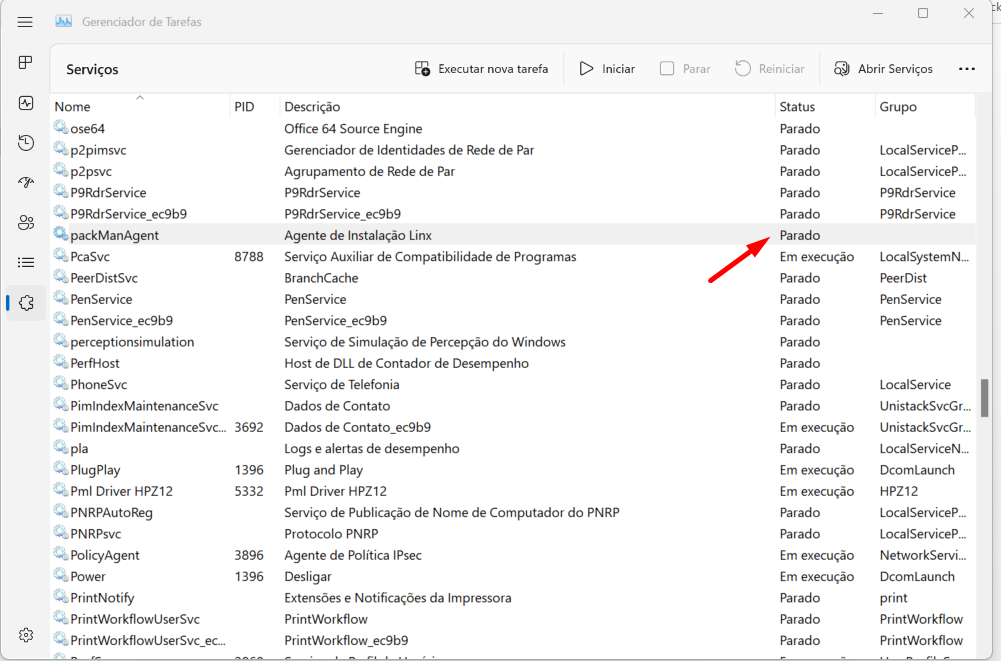Click description Agente de Instalação Linx
1001x661 pixels.
pyautogui.click(x=358, y=236)
